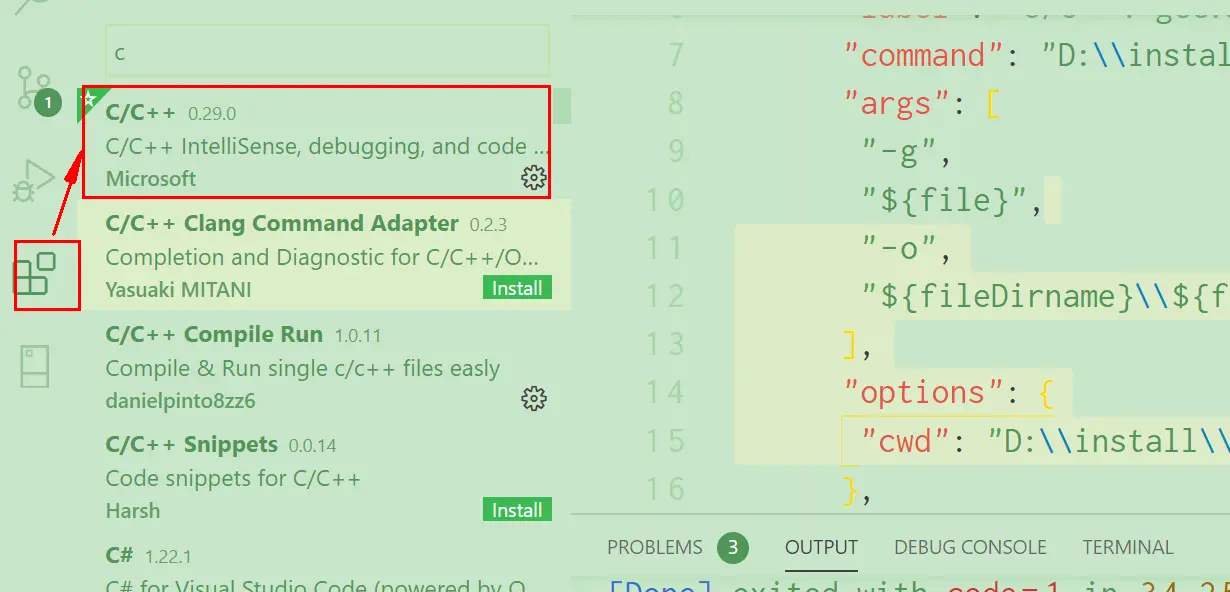1230x592 pixels.
Task: Select the C# extension entry
Action: coord(300,565)
